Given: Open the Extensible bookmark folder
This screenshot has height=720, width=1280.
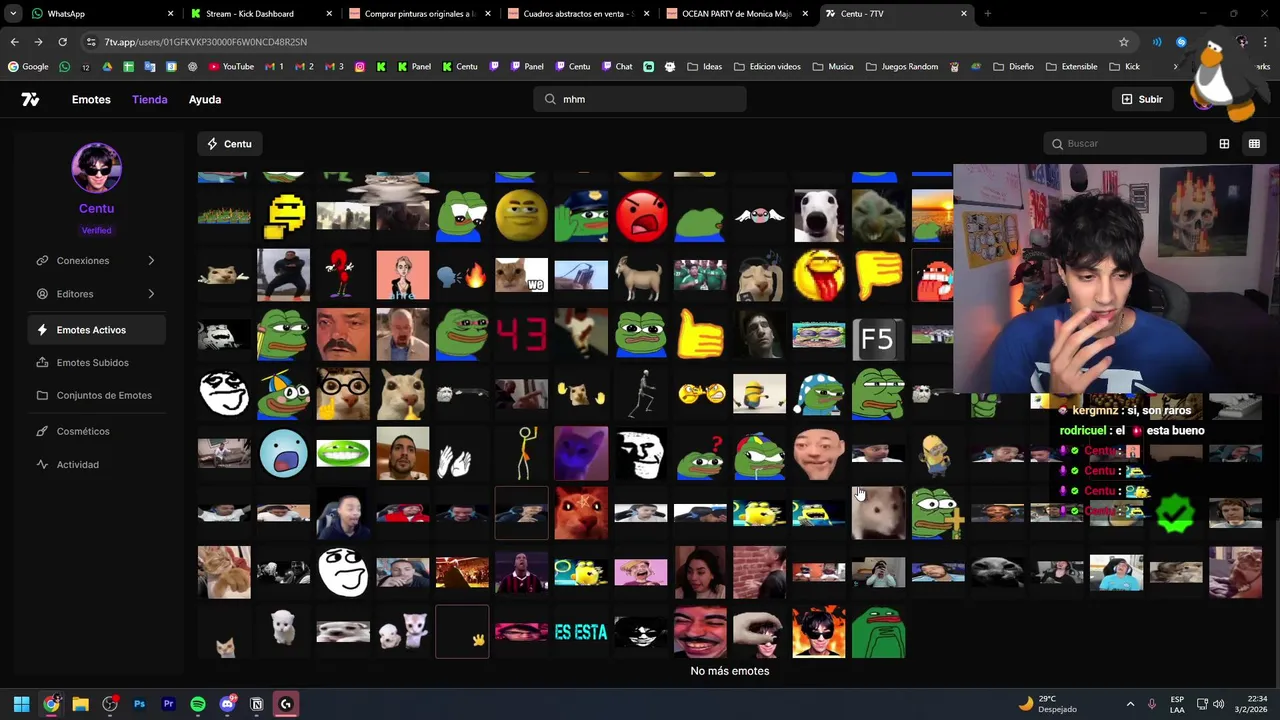Looking at the screenshot, I should 1071,67.
